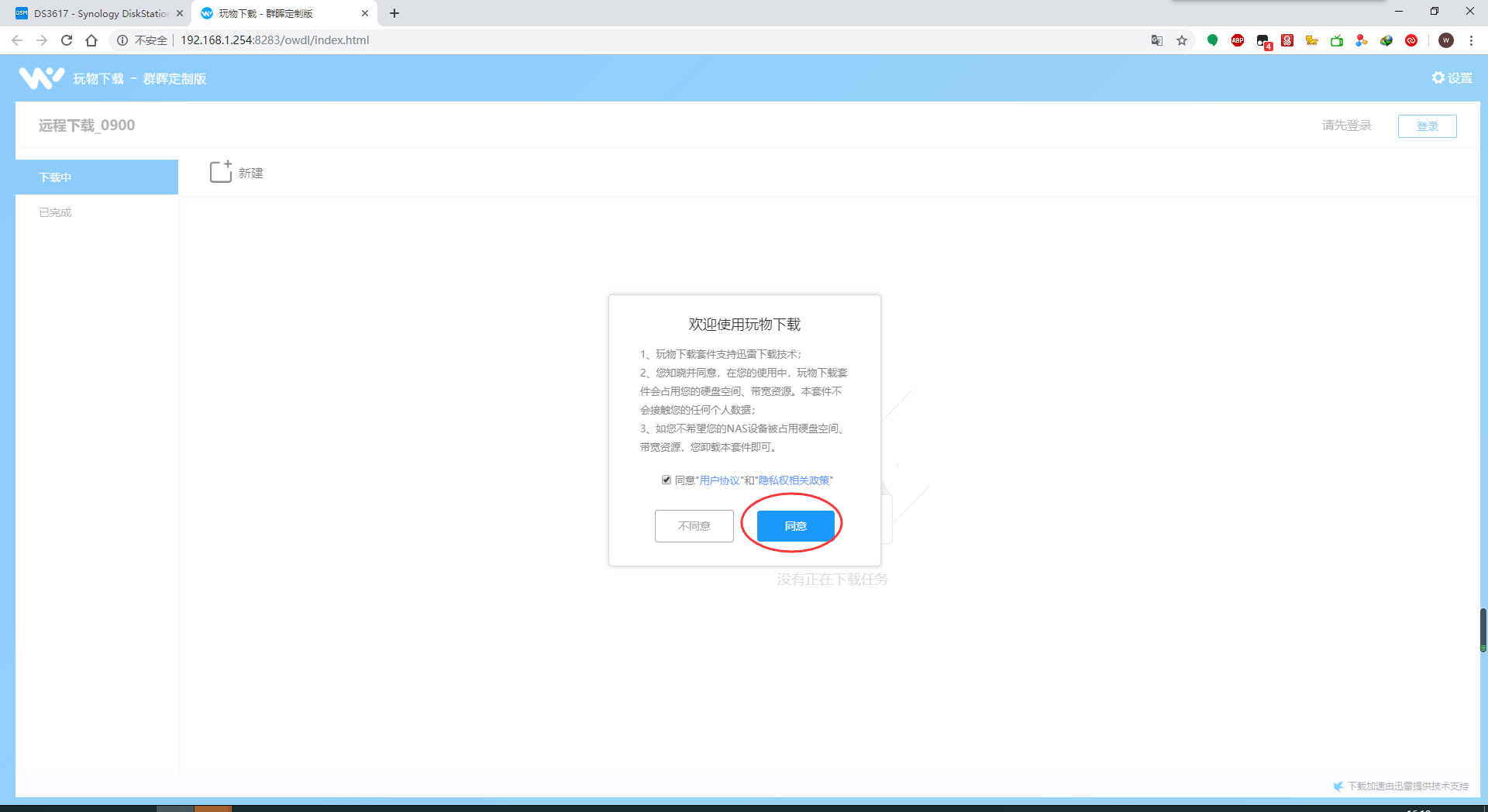Click the translate page icon

(x=1157, y=40)
